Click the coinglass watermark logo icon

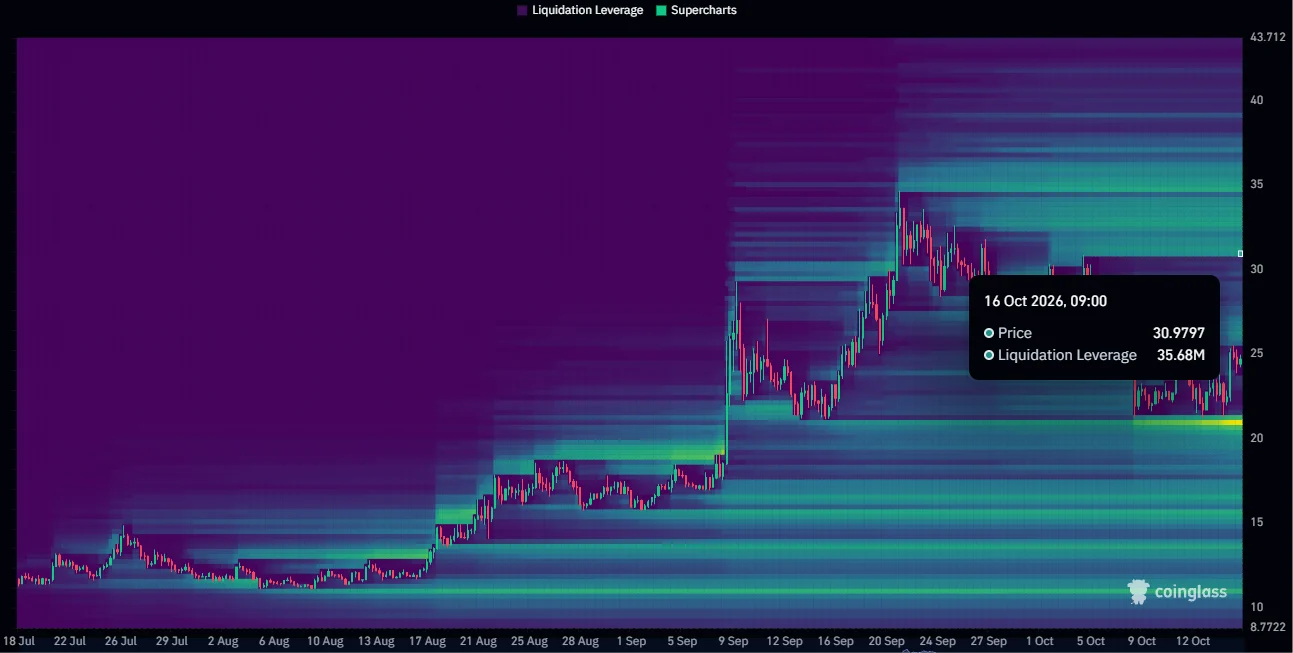[x=1138, y=592]
